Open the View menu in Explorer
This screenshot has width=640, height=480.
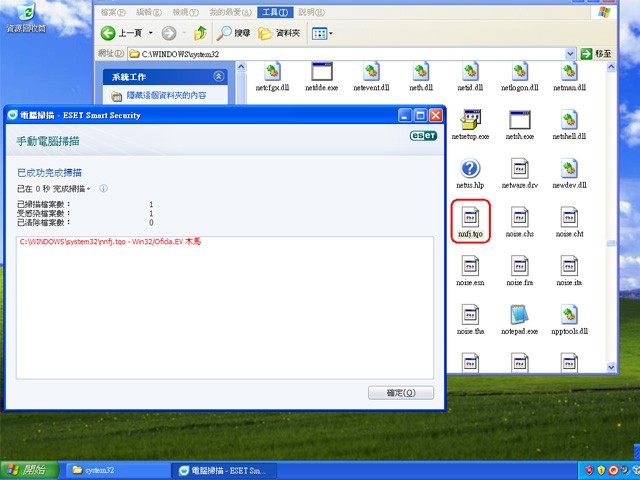[x=185, y=12]
